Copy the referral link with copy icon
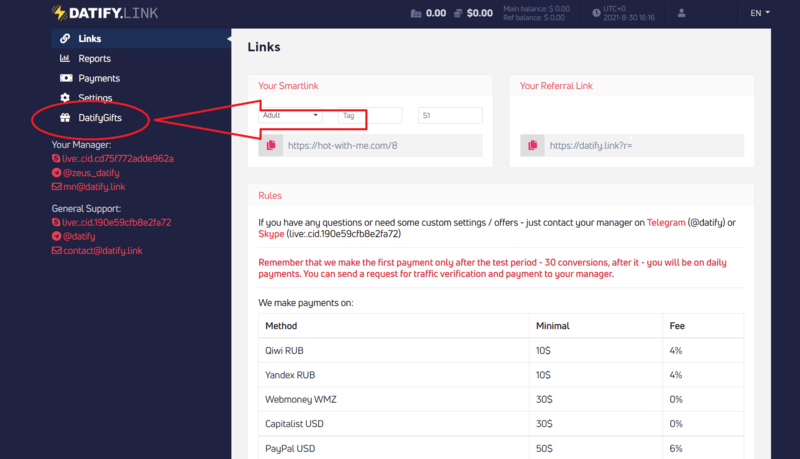 (533, 145)
